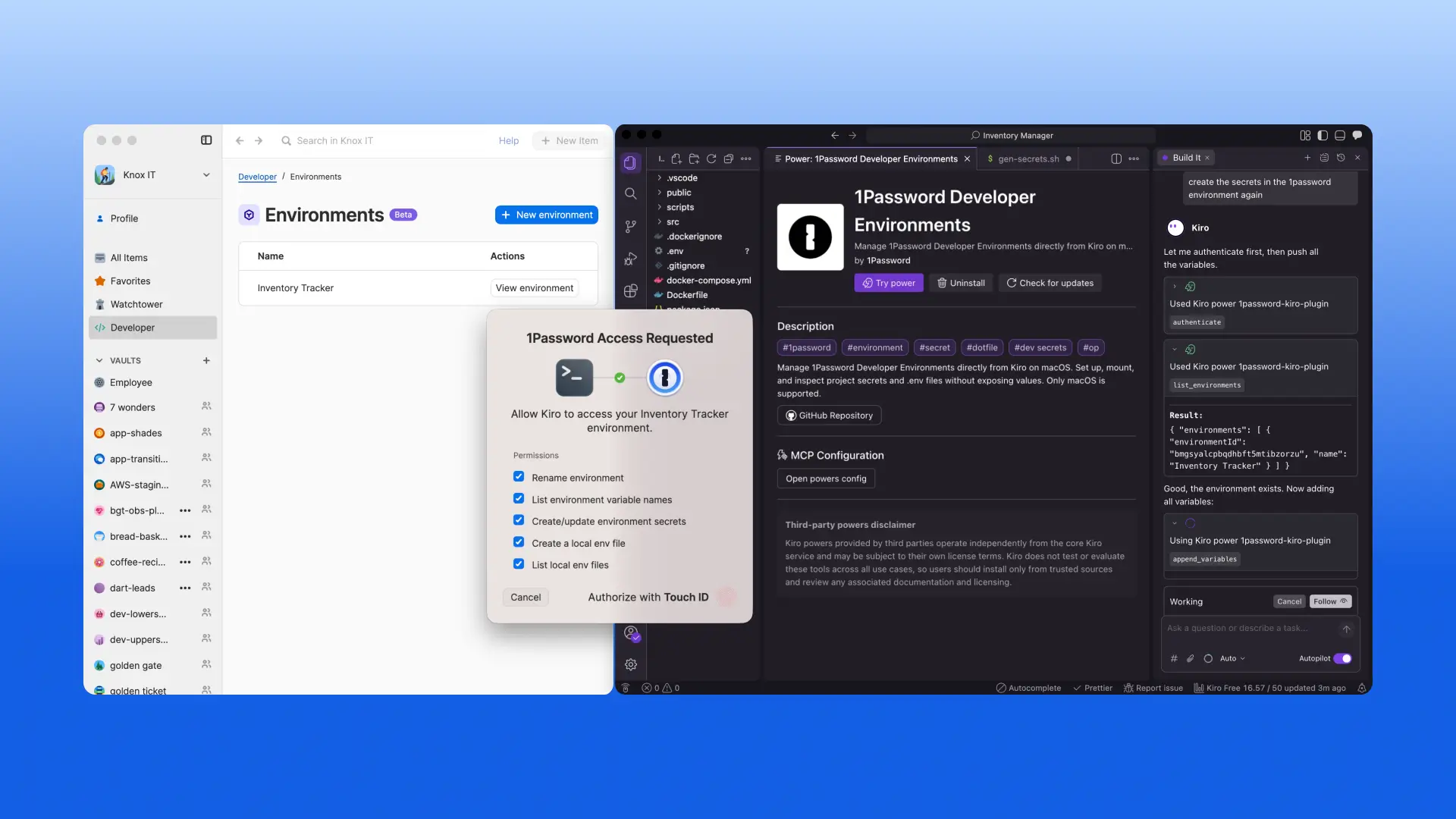The width and height of the screenshot is (1456, 819).
Task: Toggle the chat panel icon in Kiro's title bar
Action: (x=1357, y=135)
